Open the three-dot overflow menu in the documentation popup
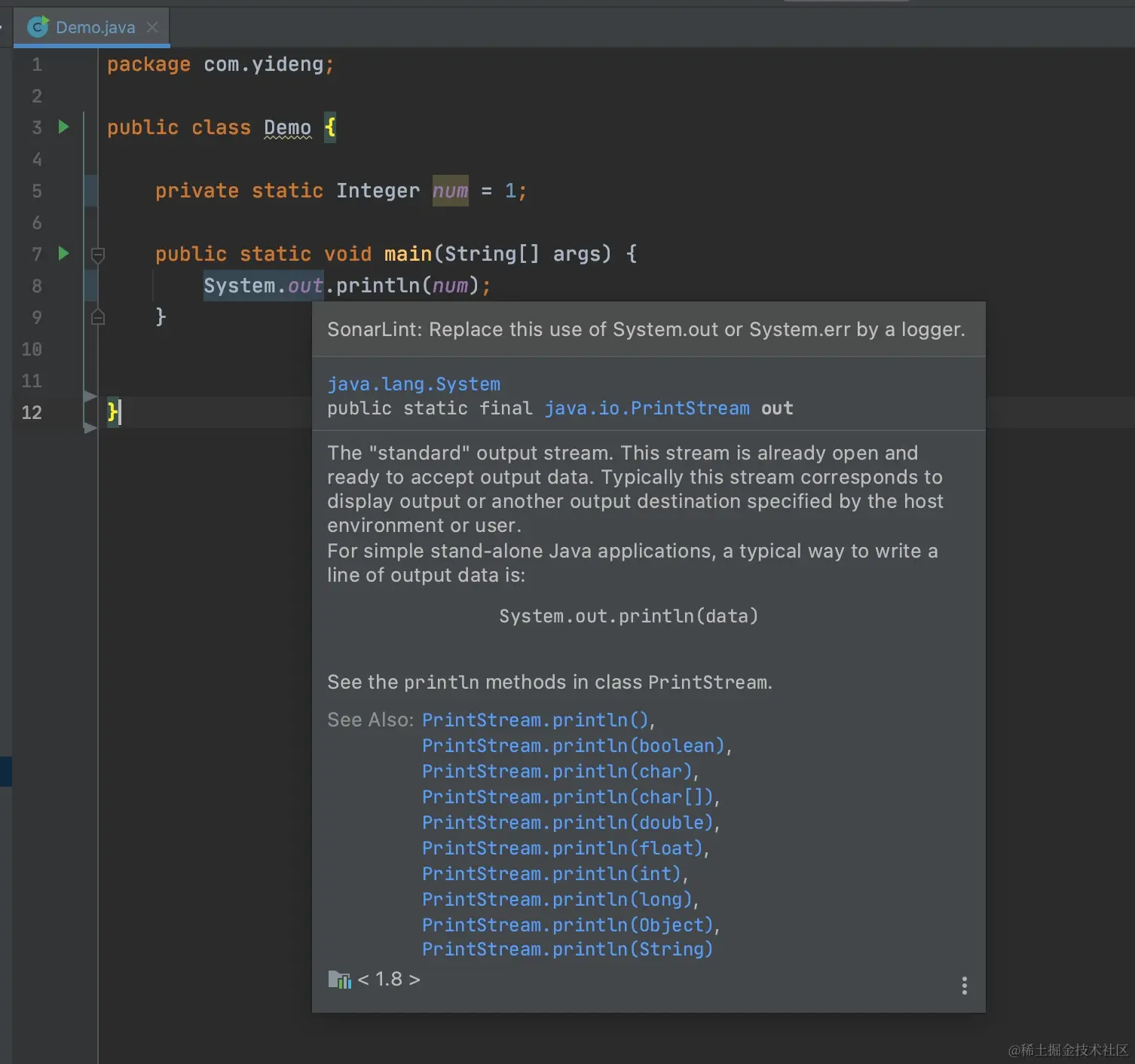Viewport: 1135px width, 1064px height. (x=964, y=985)
